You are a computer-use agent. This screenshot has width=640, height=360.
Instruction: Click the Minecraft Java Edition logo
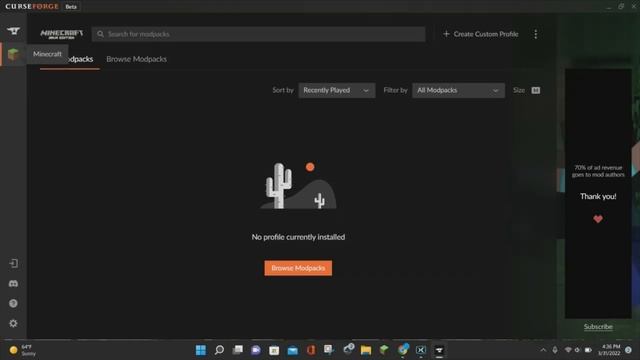[62, 34]
